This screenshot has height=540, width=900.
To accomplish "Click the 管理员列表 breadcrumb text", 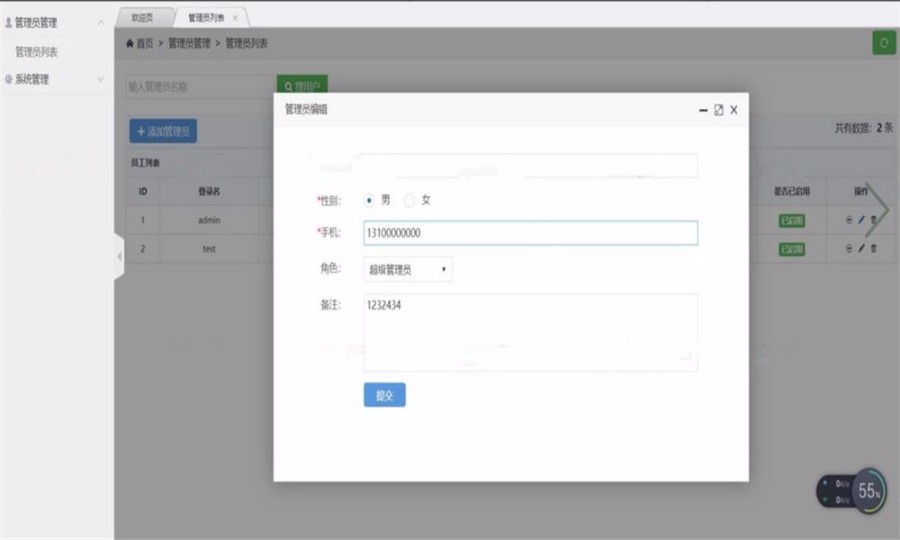I will pos(246,43).
